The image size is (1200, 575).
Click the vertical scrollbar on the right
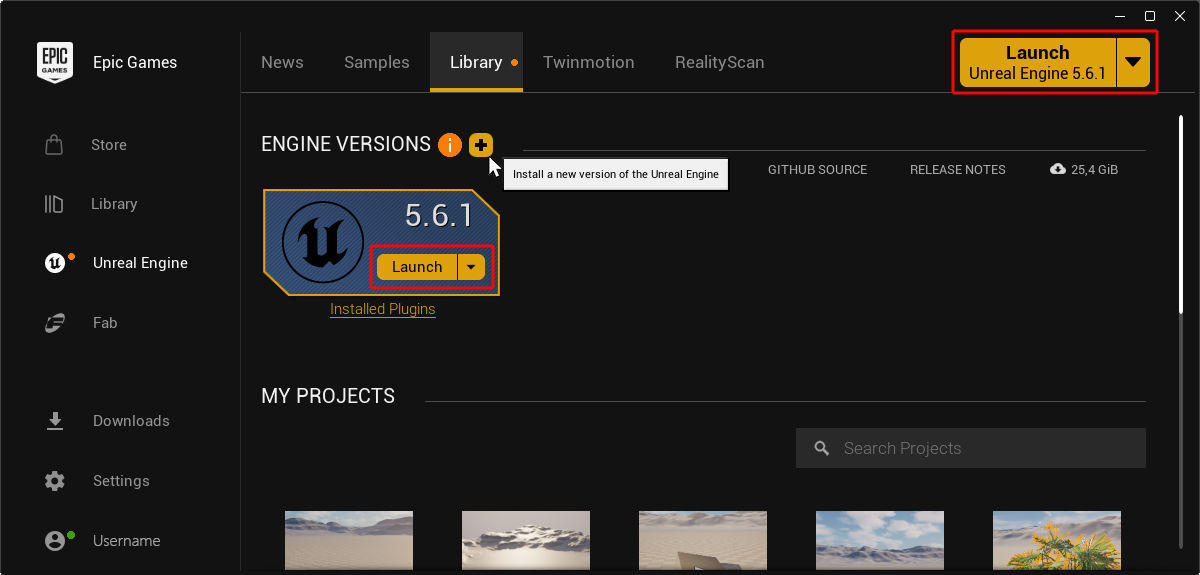click(1180, 210)
